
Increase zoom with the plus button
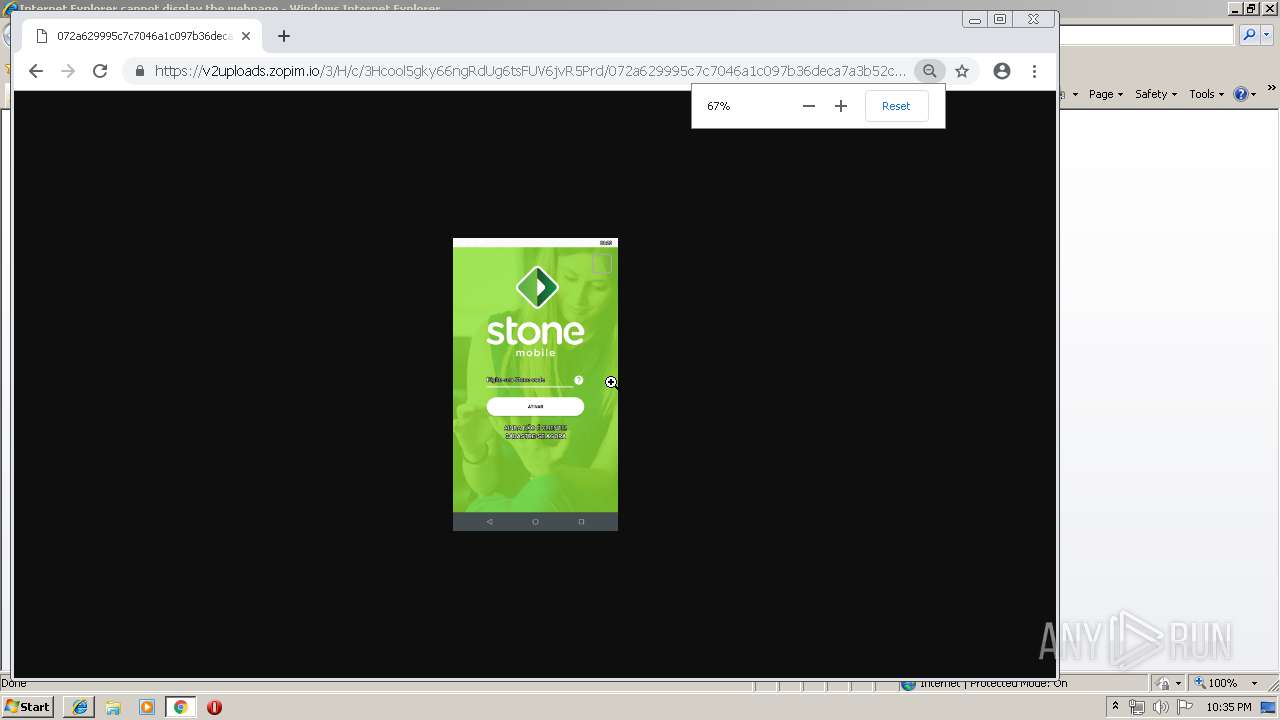(x=841, y=106)
